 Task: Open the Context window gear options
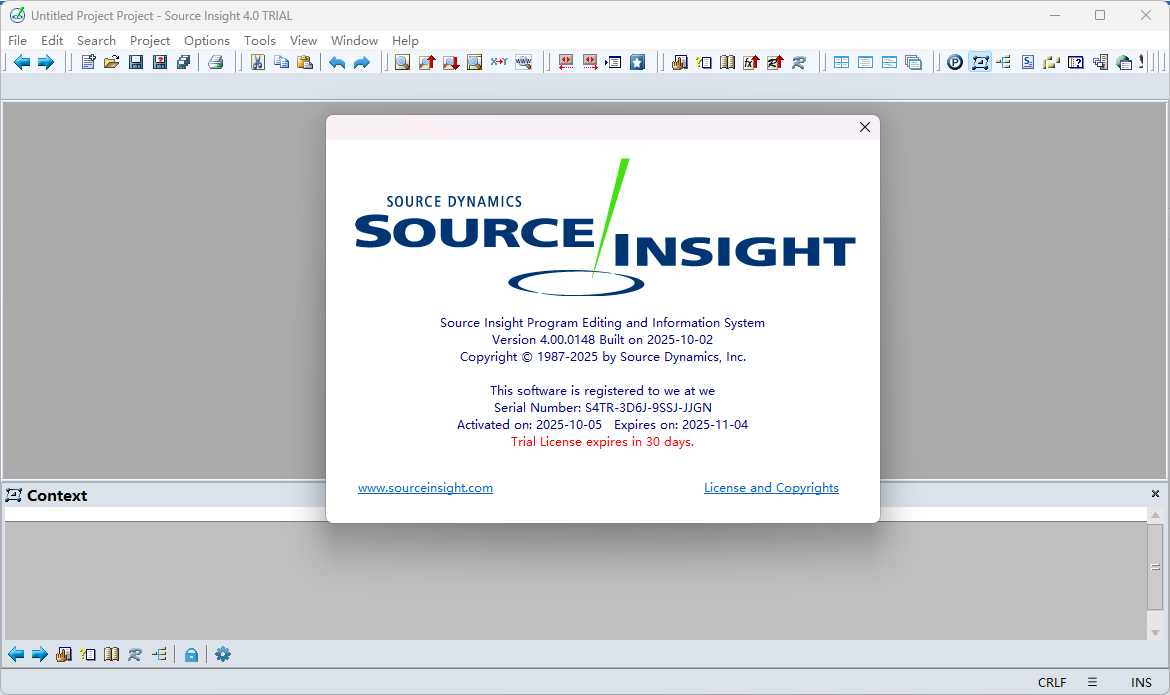coord(223,654)
